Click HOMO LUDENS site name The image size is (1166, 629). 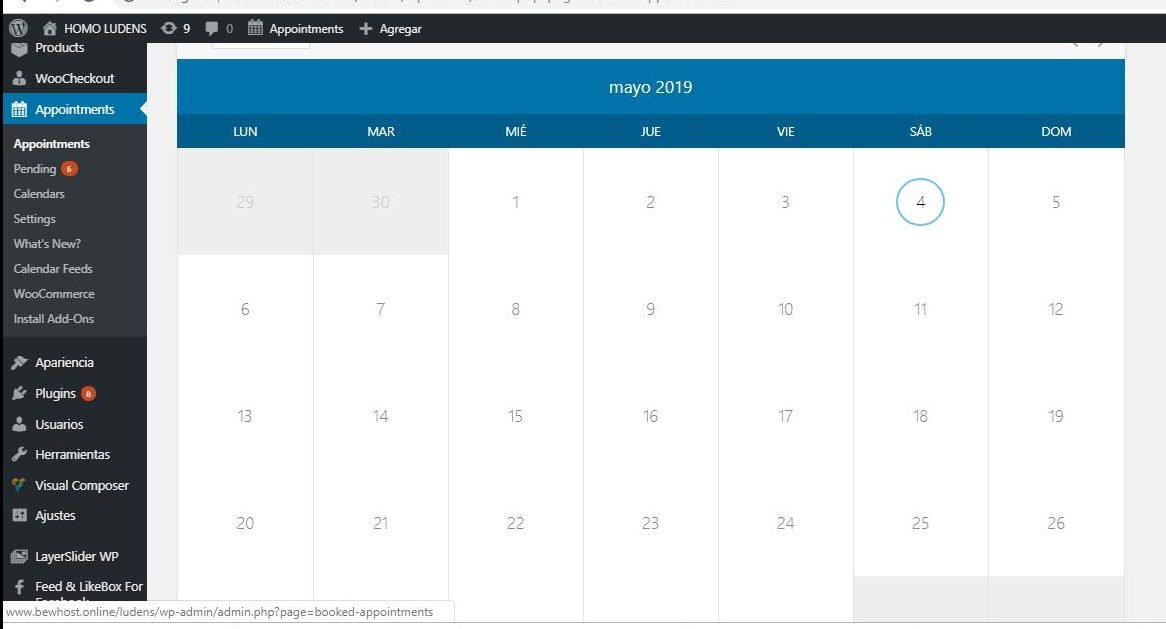coord(105,28)
